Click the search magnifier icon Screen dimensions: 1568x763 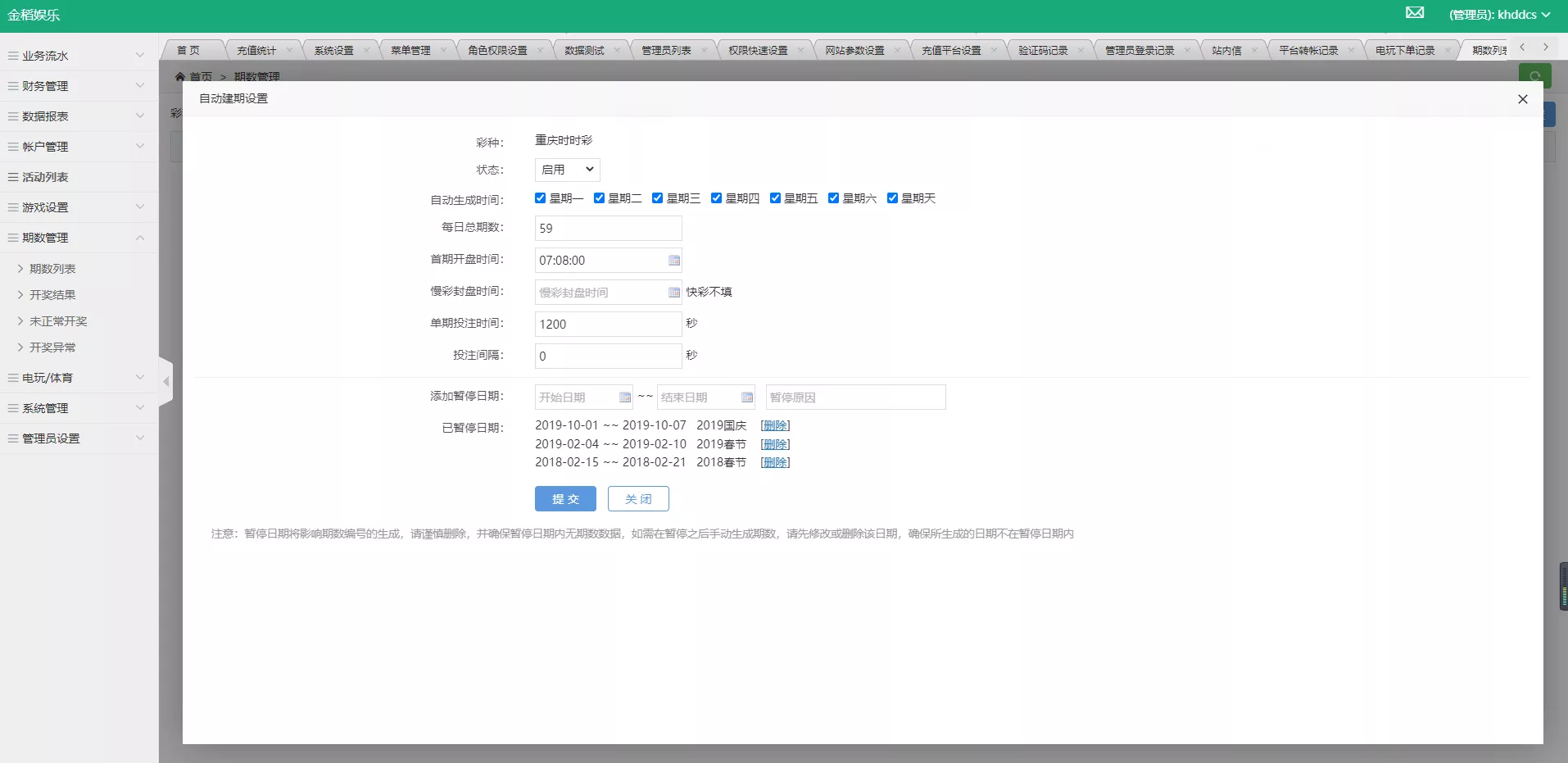pyautogui.click(x=1536, y=75)
